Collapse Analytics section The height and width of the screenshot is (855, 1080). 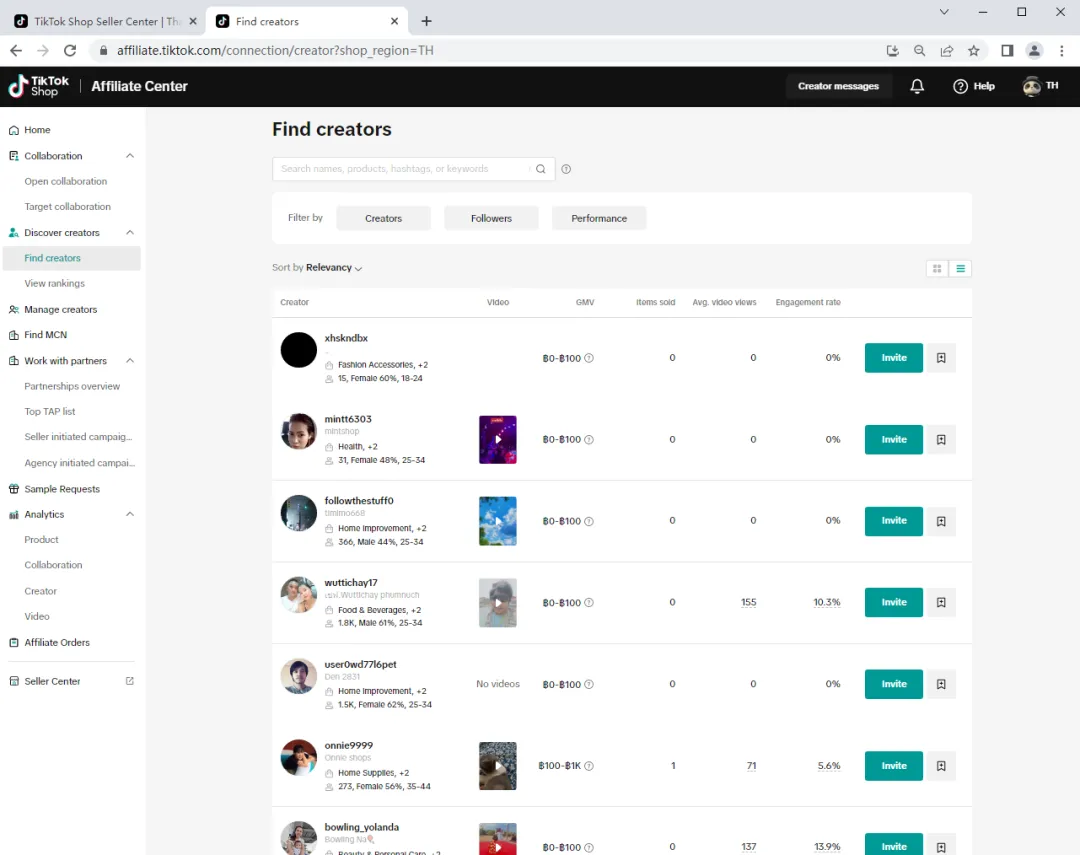[129, 514]
